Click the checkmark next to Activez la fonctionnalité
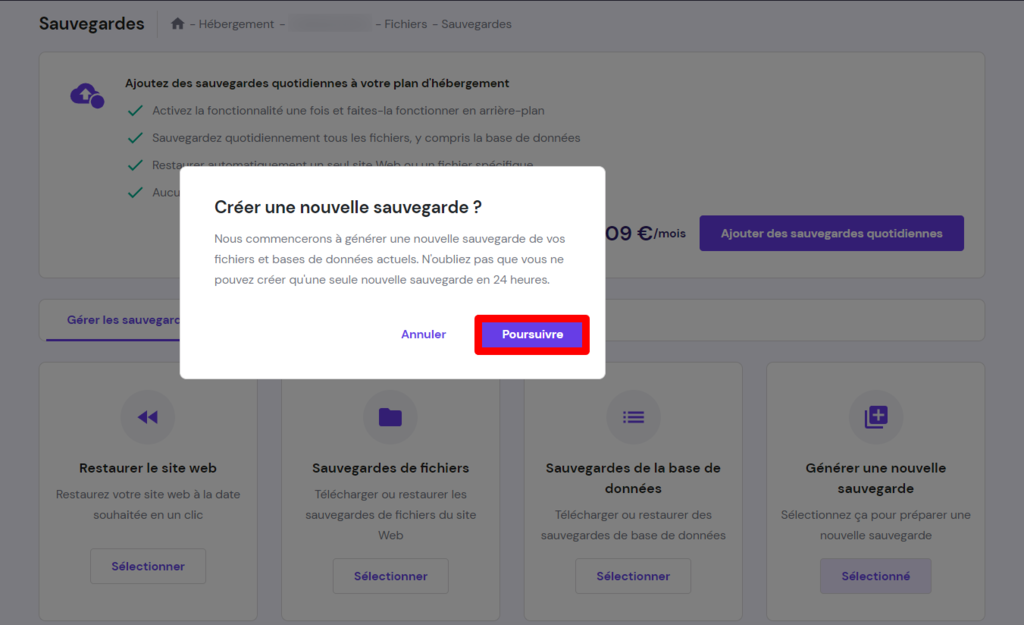Image resolution: width=1024 pixels, height=625 pixels. (135, 112)
